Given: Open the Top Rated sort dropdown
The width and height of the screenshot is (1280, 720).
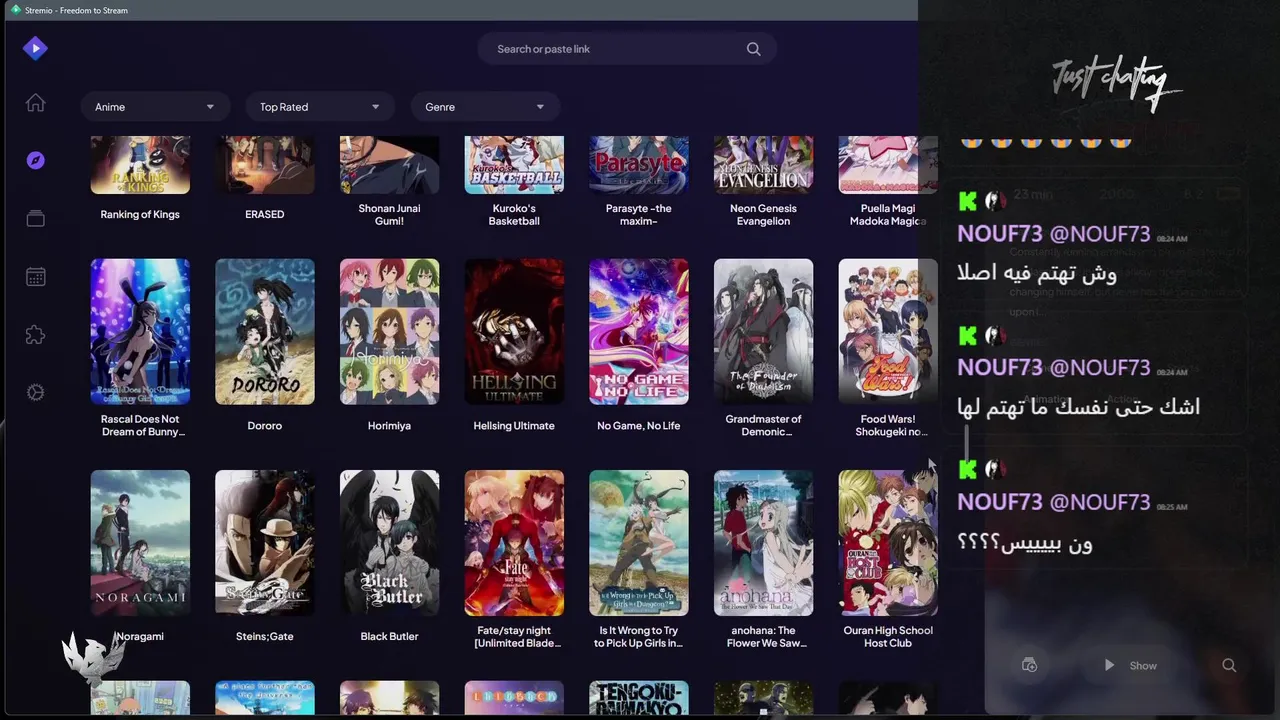Looking at the screenshot, I should pos(319,107).
